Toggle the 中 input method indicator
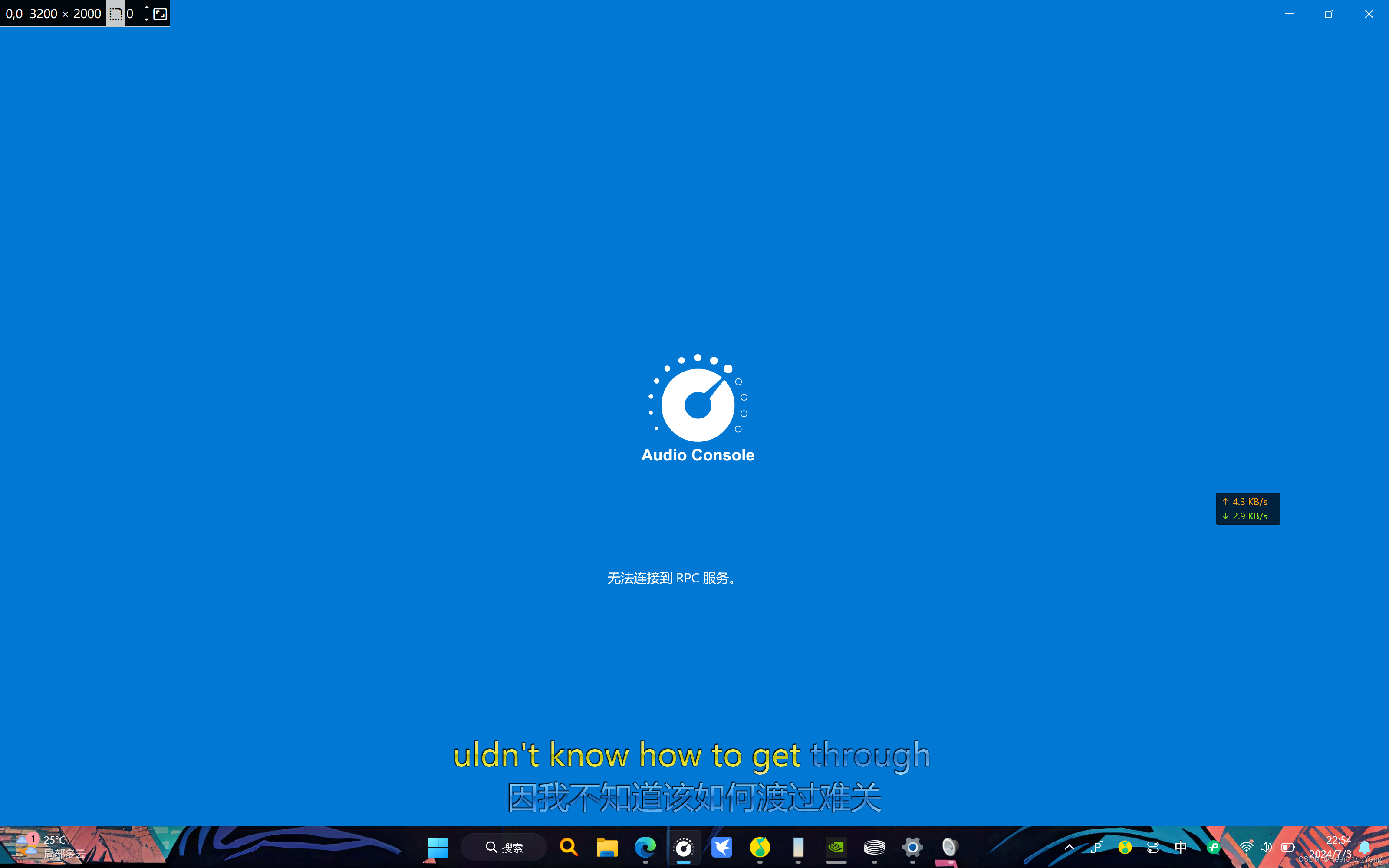The height and width of the screenshot is (868, 1389). click(x=1181, y=847)
